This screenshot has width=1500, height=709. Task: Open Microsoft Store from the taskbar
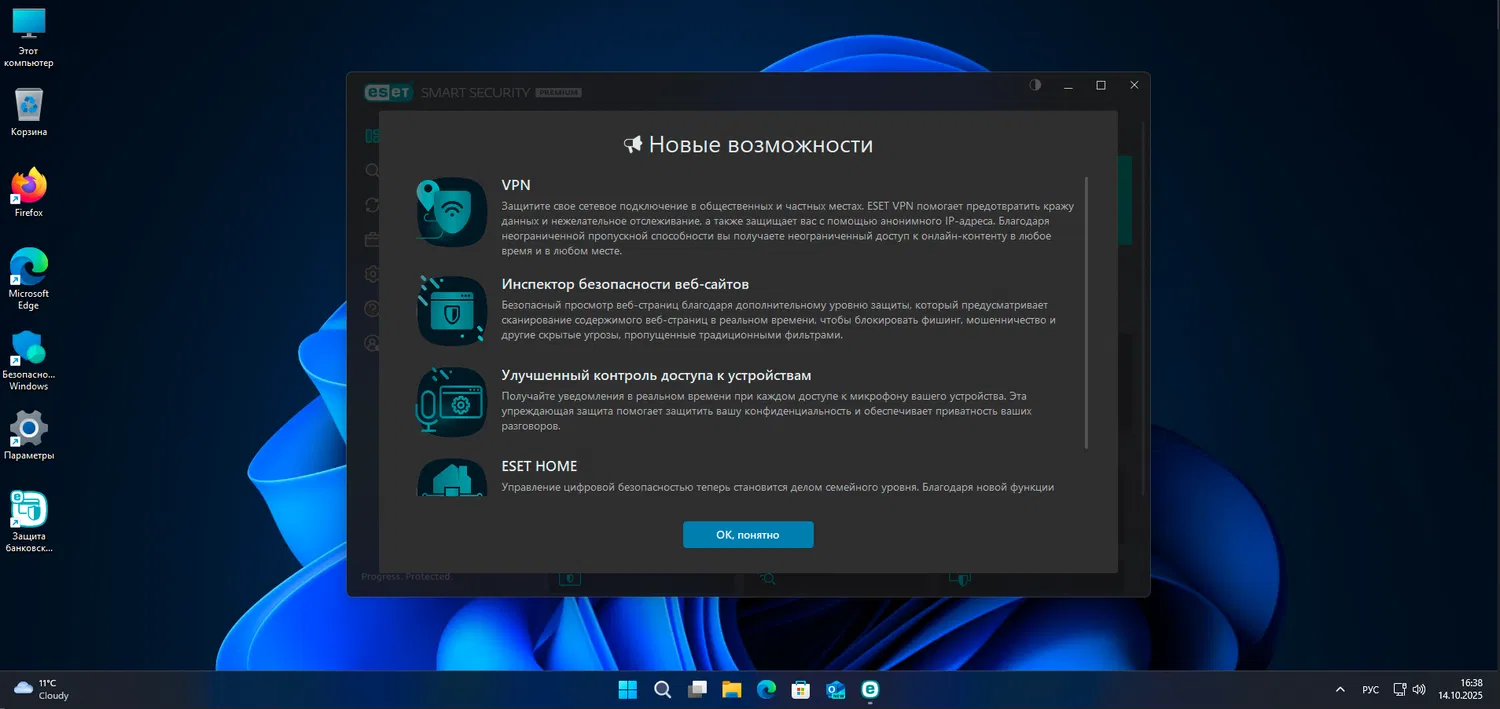pos(800,689)
